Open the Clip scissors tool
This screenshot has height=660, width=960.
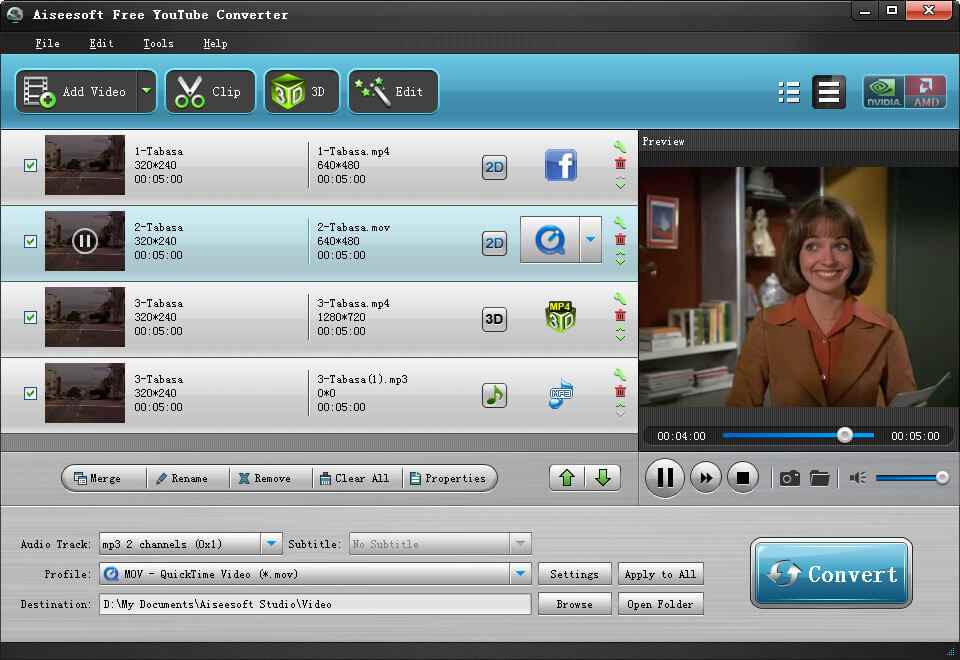(210, 92)
